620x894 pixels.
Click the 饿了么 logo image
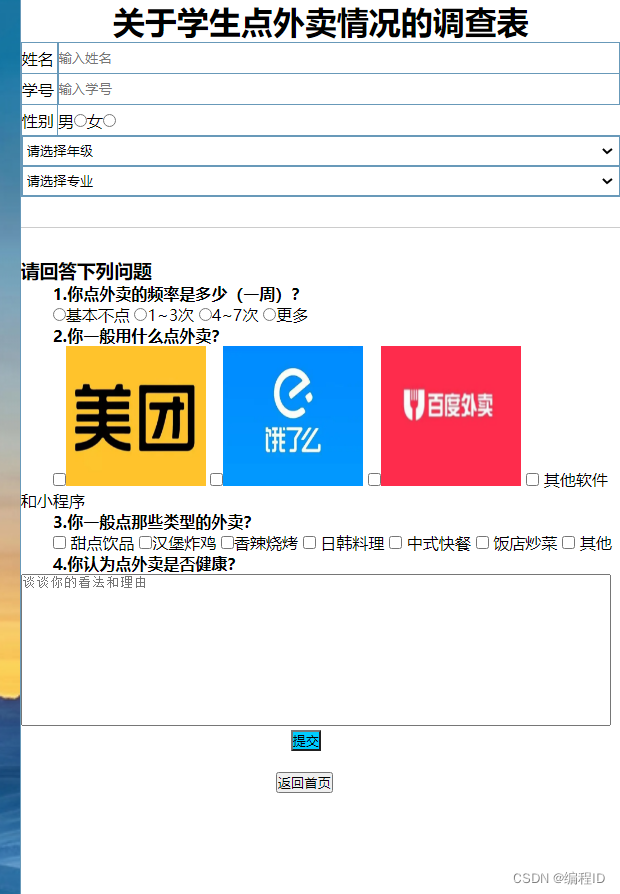point(293,416)
